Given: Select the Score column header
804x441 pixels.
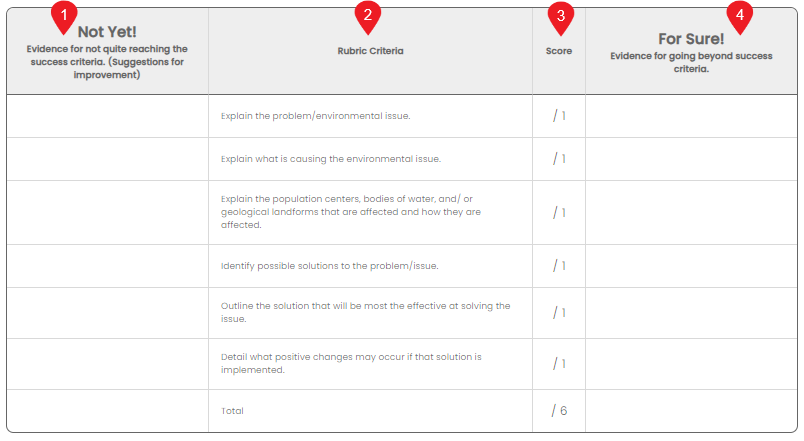Looking at the screenshot, I should click(x=559, y=51).
